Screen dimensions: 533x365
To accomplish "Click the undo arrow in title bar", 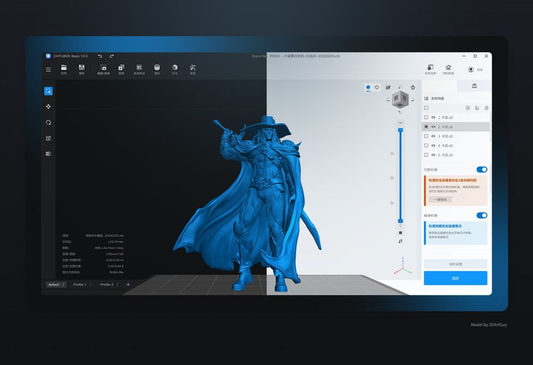I will (100, 56).
